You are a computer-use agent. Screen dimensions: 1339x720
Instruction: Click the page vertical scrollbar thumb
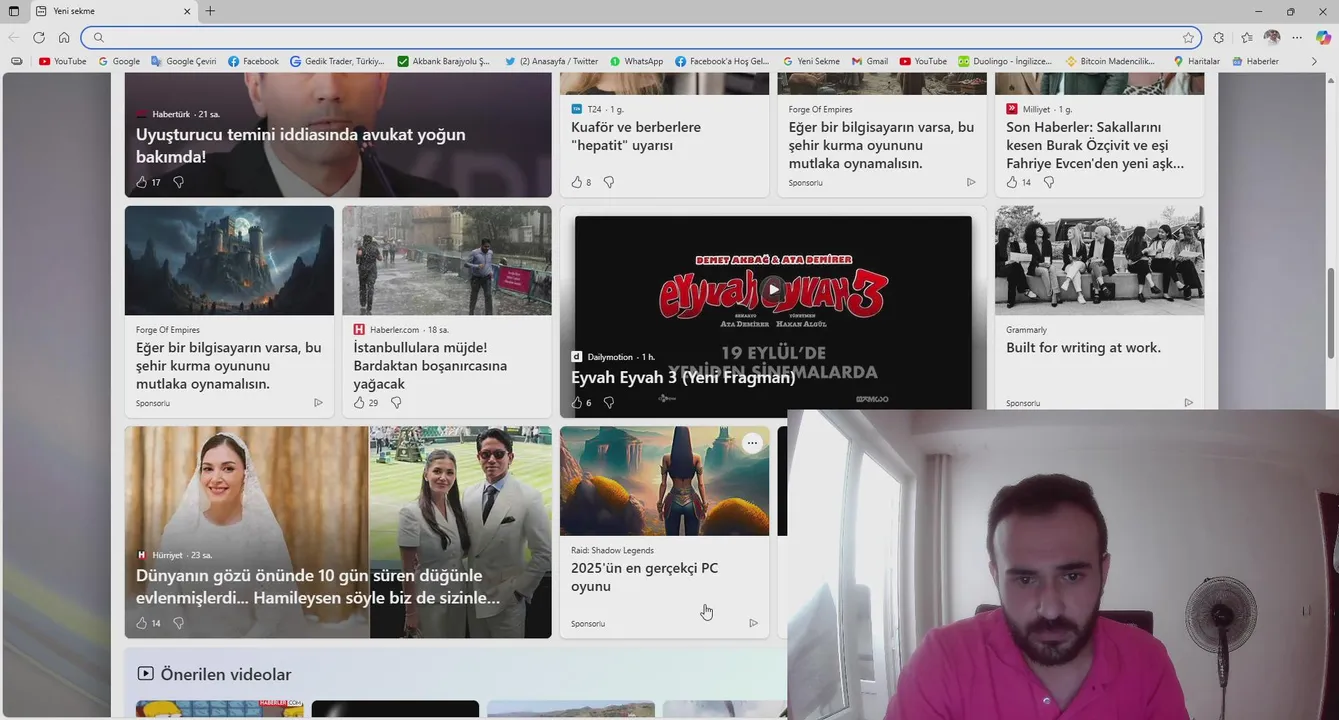(1331, 313)
